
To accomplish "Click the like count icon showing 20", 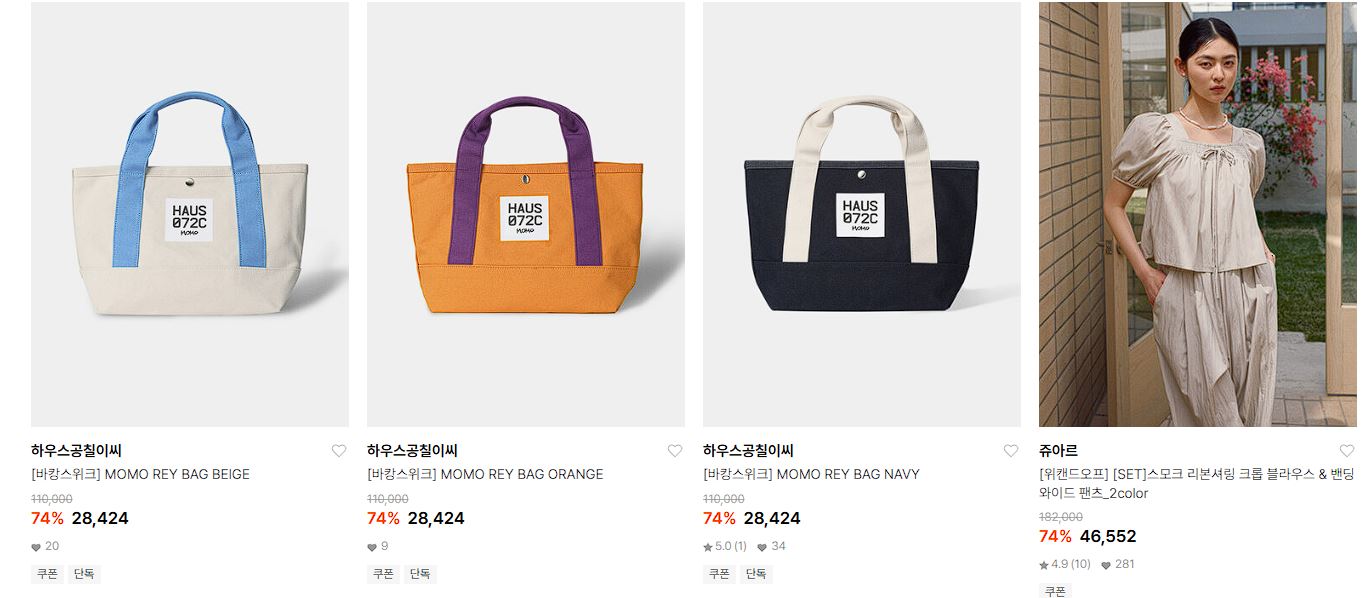I will click(x=36, y=547).
